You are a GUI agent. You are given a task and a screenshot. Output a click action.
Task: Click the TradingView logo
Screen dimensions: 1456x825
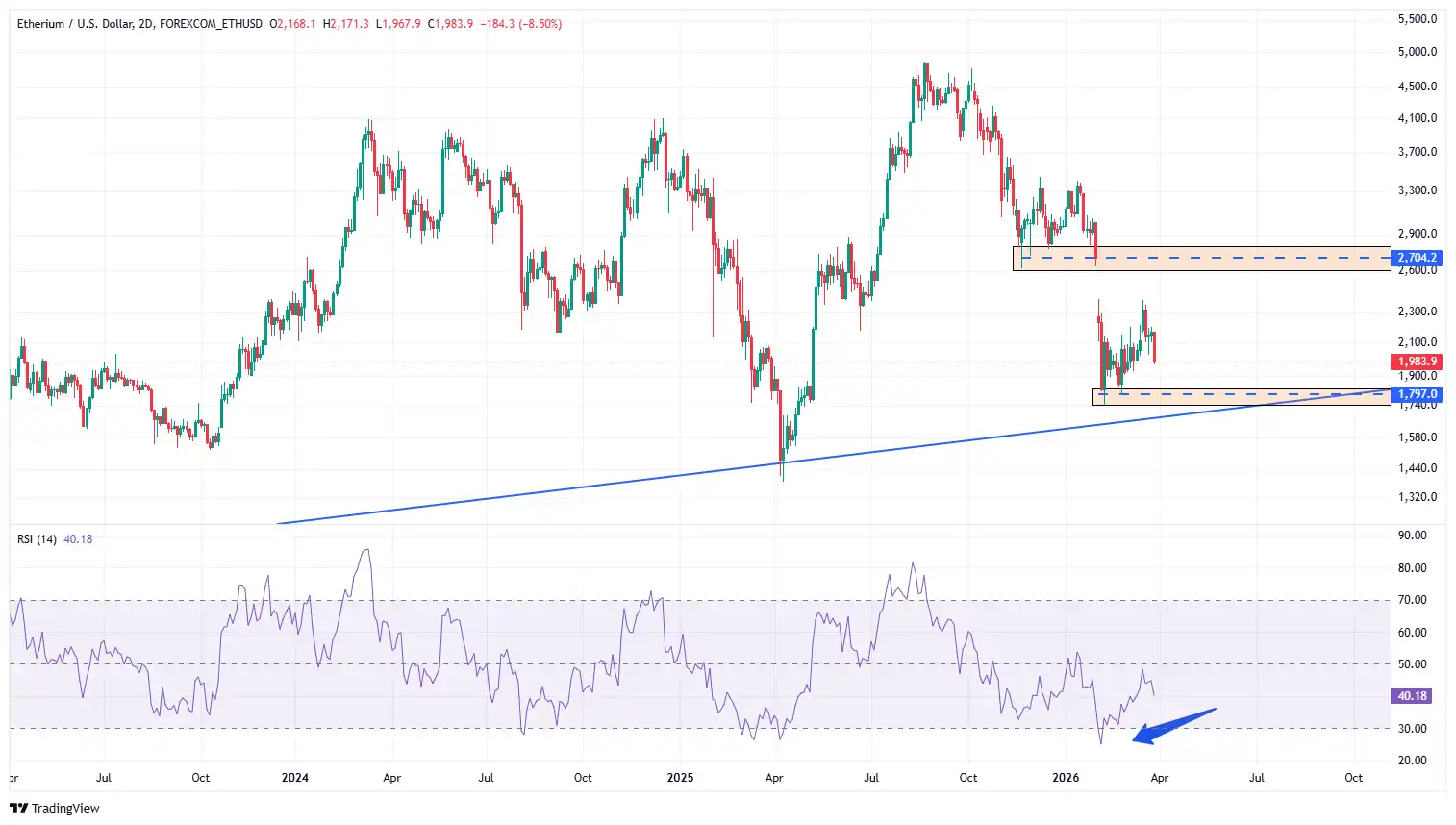tap(55, 808)
